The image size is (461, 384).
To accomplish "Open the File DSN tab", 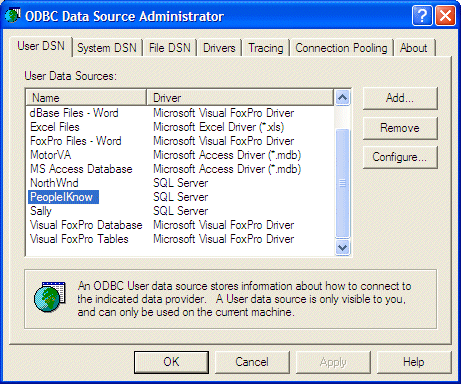I will (170, 48).
